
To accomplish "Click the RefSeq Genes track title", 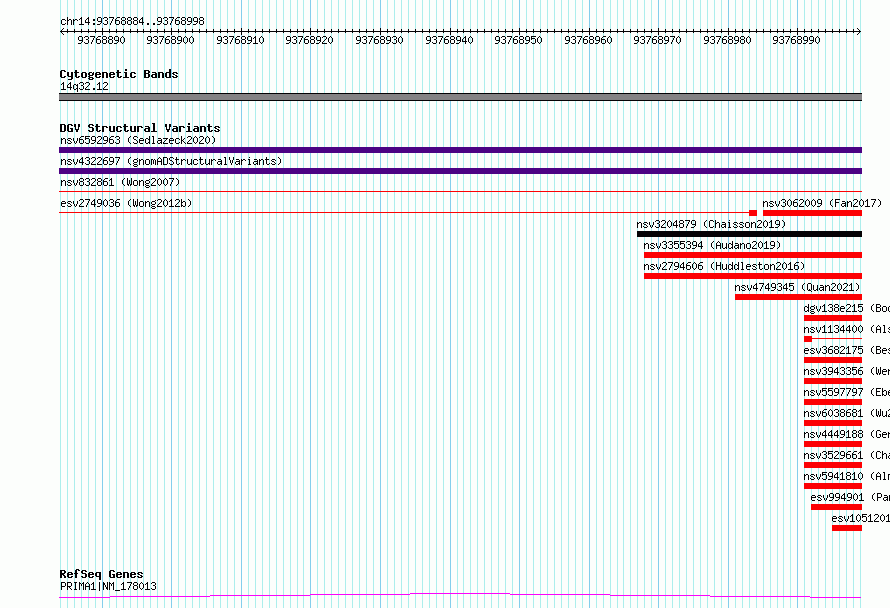I will pos(101,574).
